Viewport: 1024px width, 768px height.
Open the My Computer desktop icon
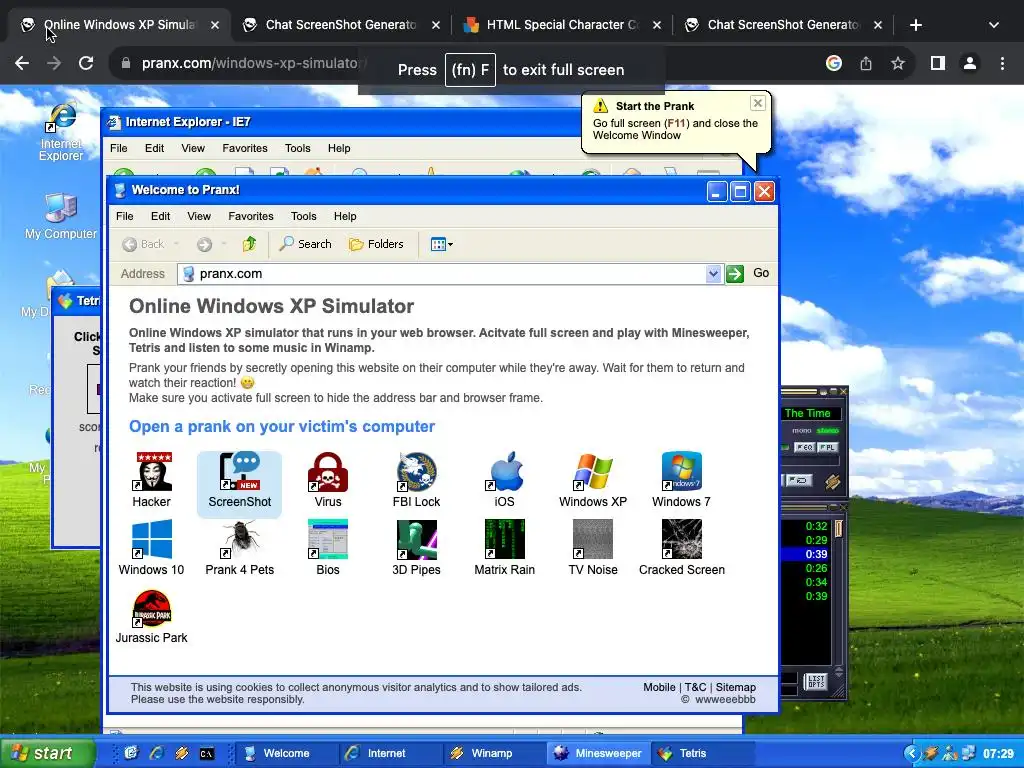tap(61, 217)
